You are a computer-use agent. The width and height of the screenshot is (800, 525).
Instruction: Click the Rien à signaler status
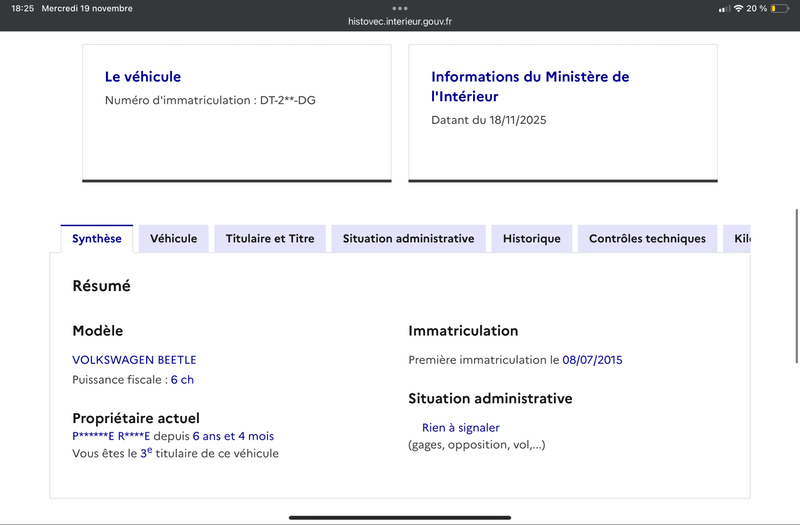461,428
